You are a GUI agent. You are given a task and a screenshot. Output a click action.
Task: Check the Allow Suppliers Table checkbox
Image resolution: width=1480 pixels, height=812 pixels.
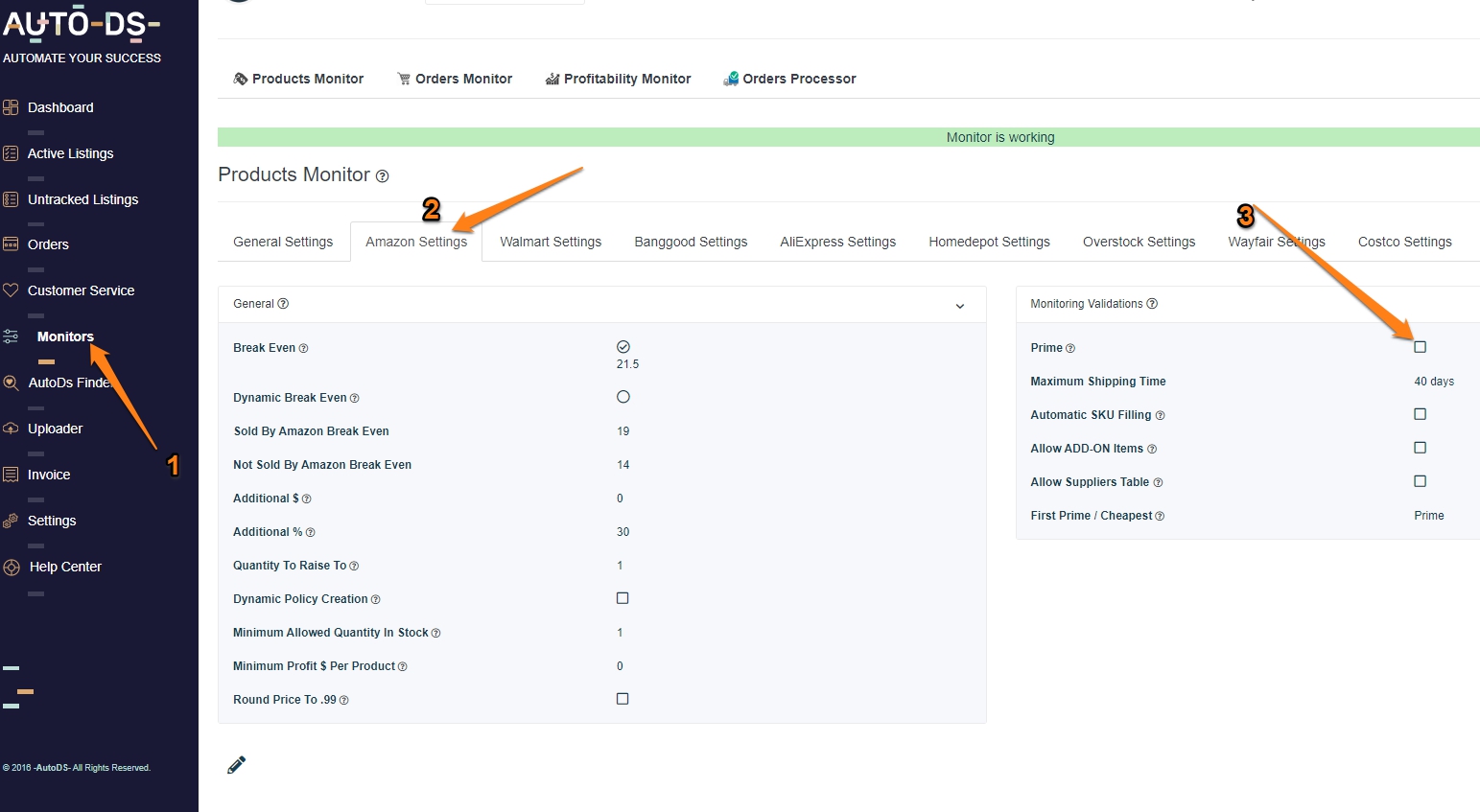[1421, 481]
